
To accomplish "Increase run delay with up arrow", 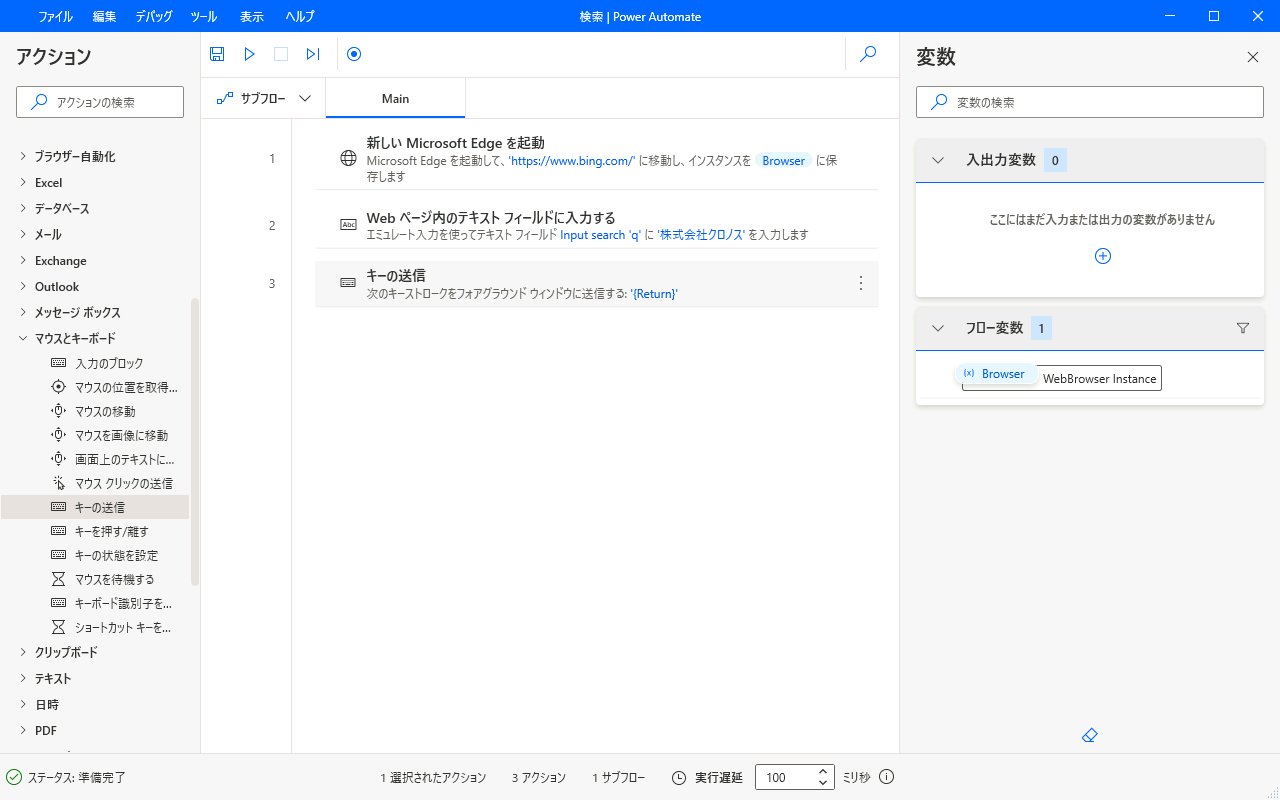I will 823,771.
